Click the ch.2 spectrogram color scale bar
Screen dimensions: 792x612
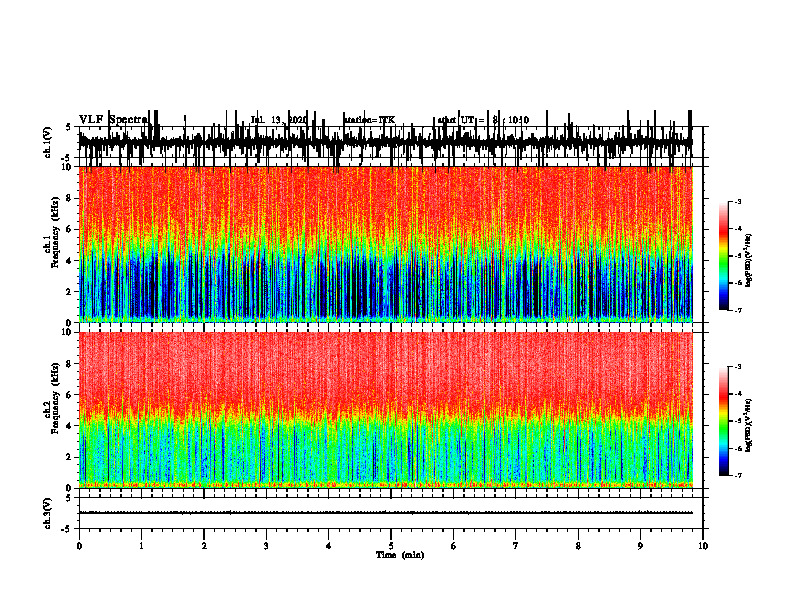724,421
